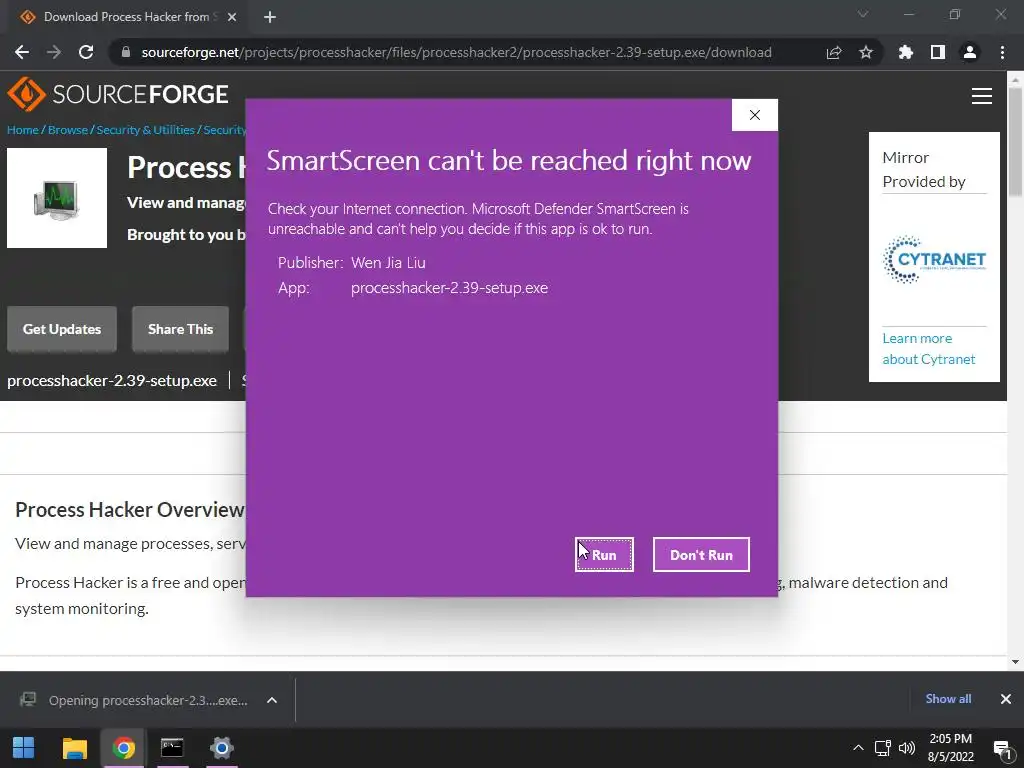Click the forward navigation arrow
The height and width of the screenshot is (768, 1024).
54,52
